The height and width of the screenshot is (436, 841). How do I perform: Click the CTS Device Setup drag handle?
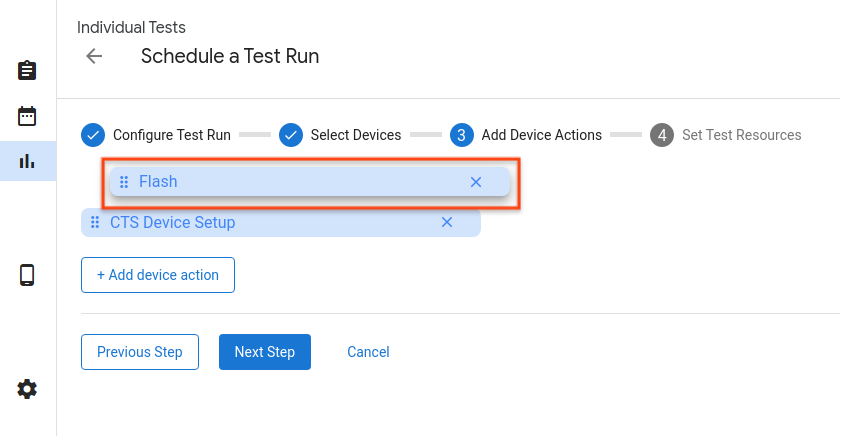coord(95,222)
